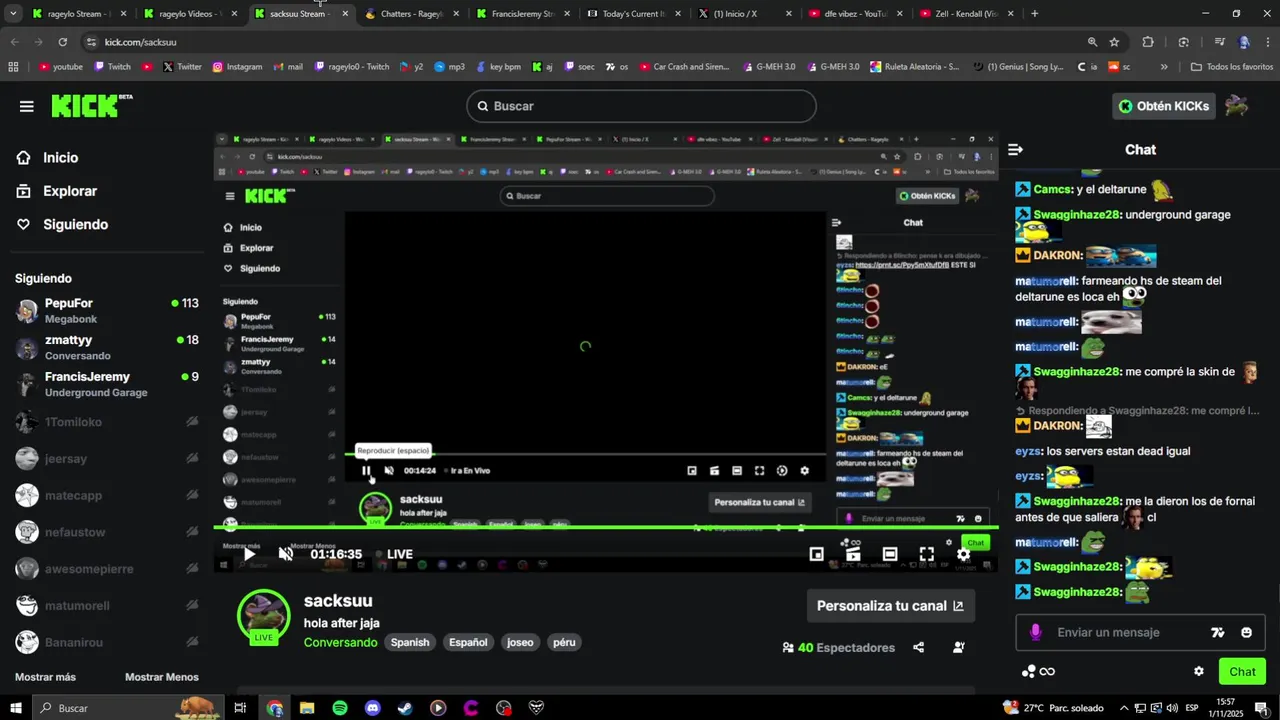
Task: Click Obtén KICKs button
Action: pos(1163,106)
